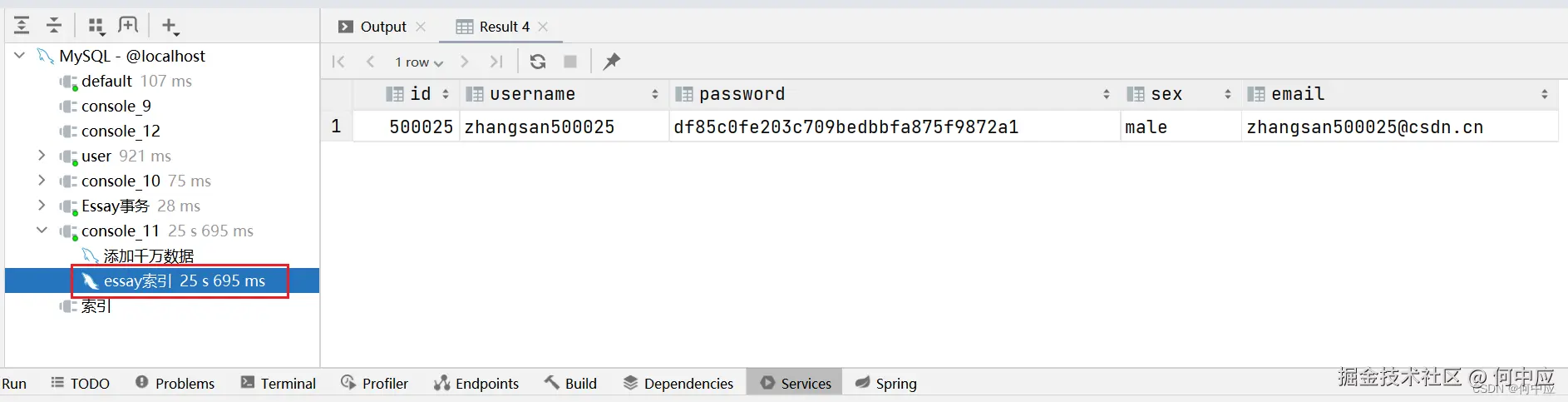Expand the Essay事务 tree node
The height and width of the screenshot is (402, 1568).
(x=42, y=206)
